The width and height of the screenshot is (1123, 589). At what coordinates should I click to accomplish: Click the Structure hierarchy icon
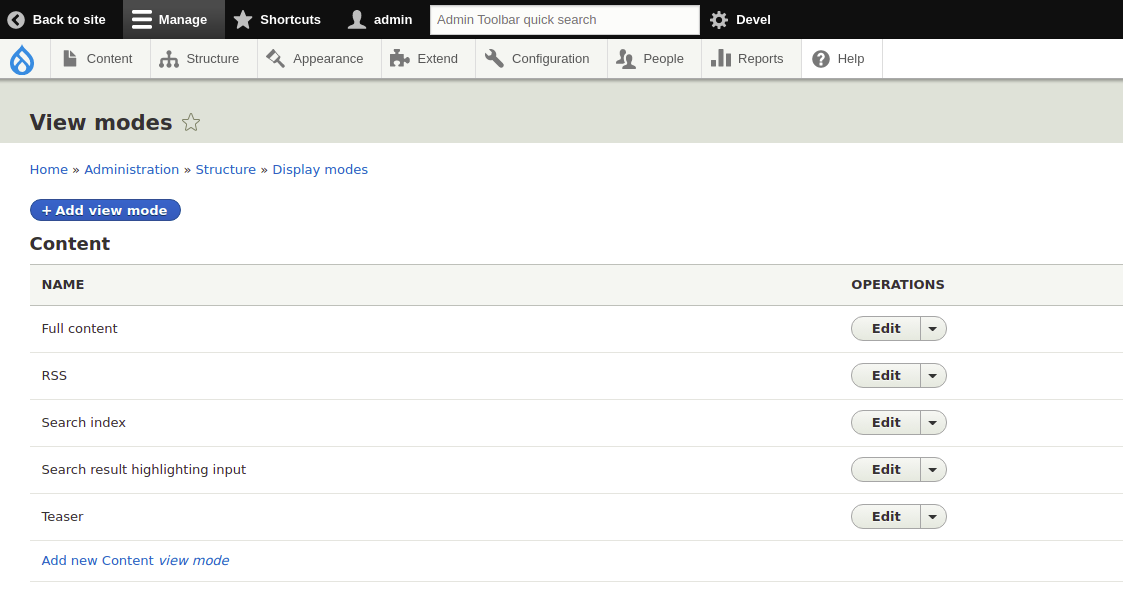point(169,59)
